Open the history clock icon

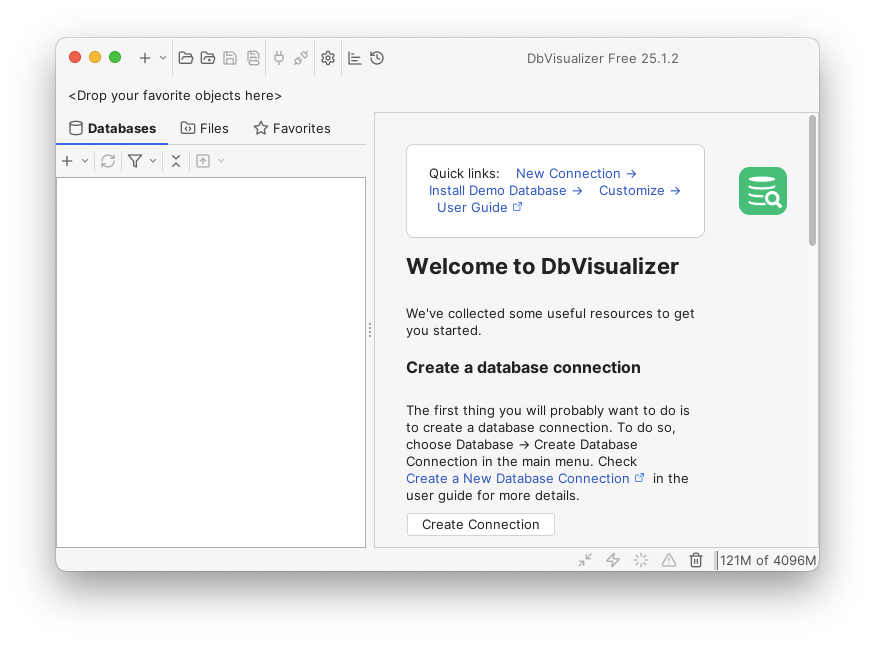coord(377,57)
